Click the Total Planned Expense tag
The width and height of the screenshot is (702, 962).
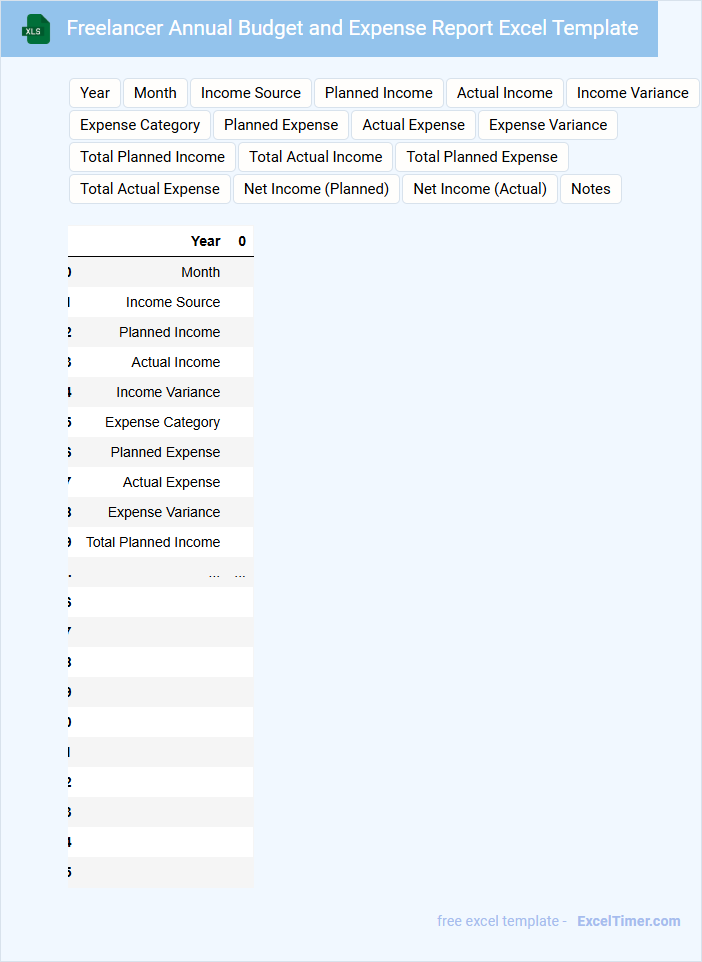[482, 157]
